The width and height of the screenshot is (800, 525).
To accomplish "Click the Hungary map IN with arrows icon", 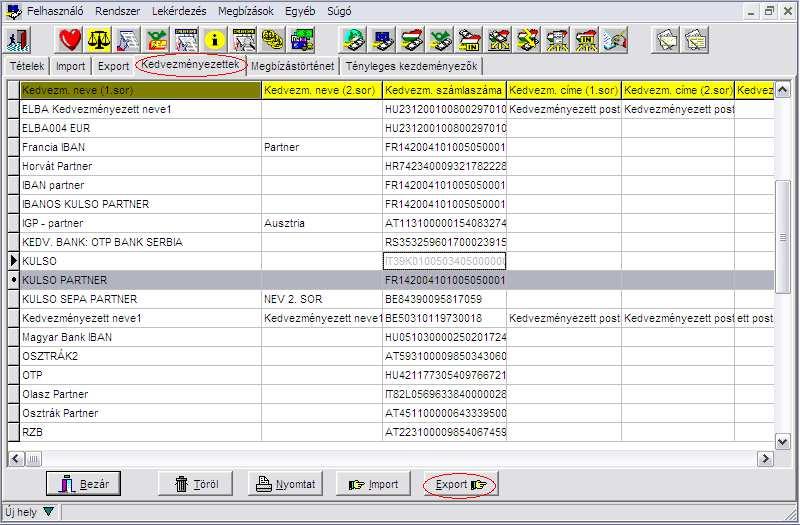I will coord(586,40).
